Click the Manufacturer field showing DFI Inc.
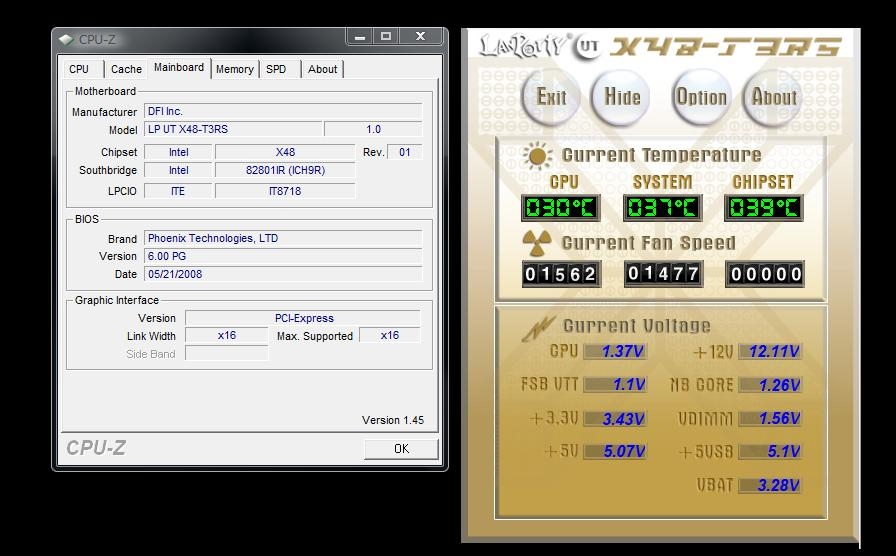Viewport: 896px width, 556px height. click(283, 111)
